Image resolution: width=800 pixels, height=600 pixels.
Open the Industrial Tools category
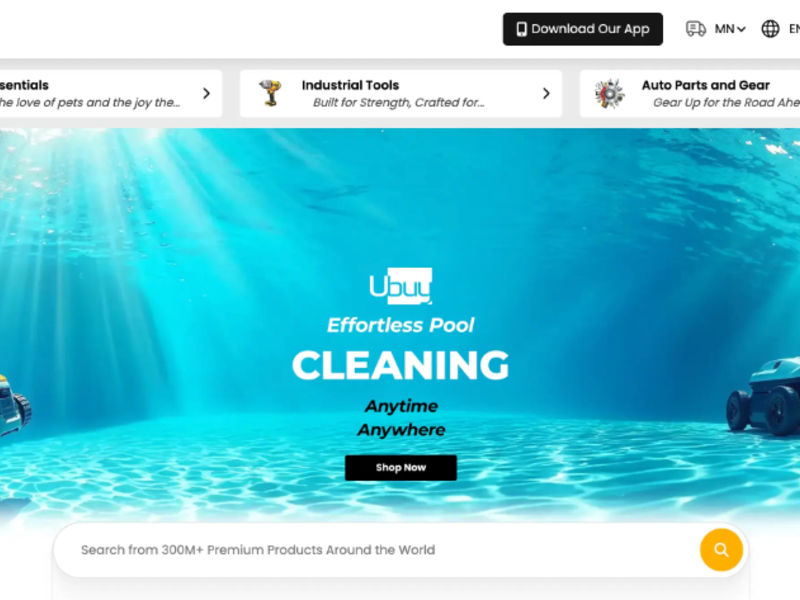pyautogui.click(x=401, y=94)
